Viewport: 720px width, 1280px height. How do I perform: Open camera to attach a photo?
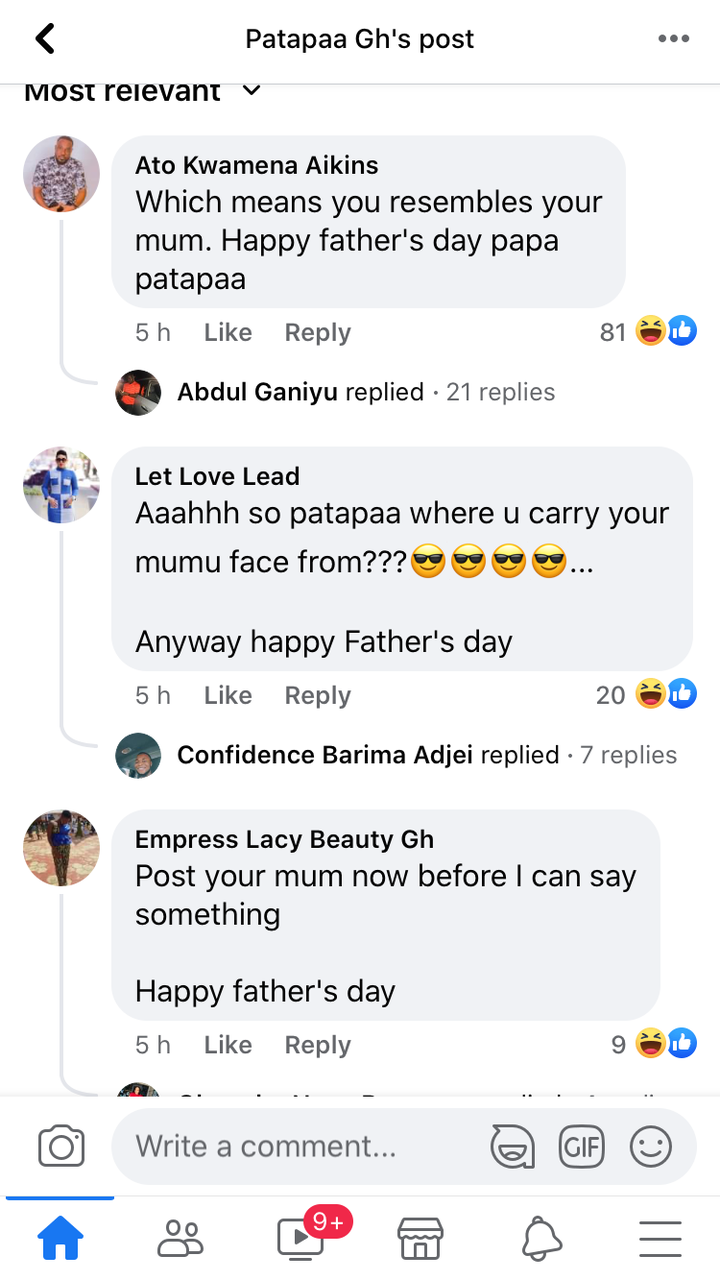(x=61, y=1146)
